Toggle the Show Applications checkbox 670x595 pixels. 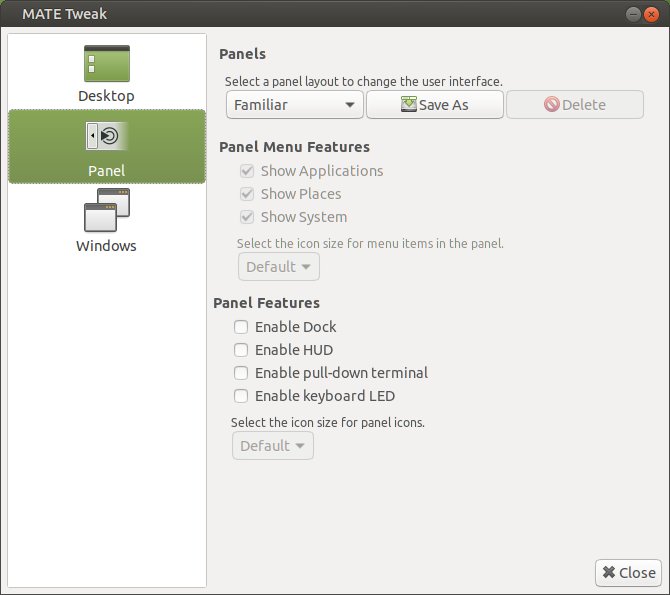pos(247,171)
